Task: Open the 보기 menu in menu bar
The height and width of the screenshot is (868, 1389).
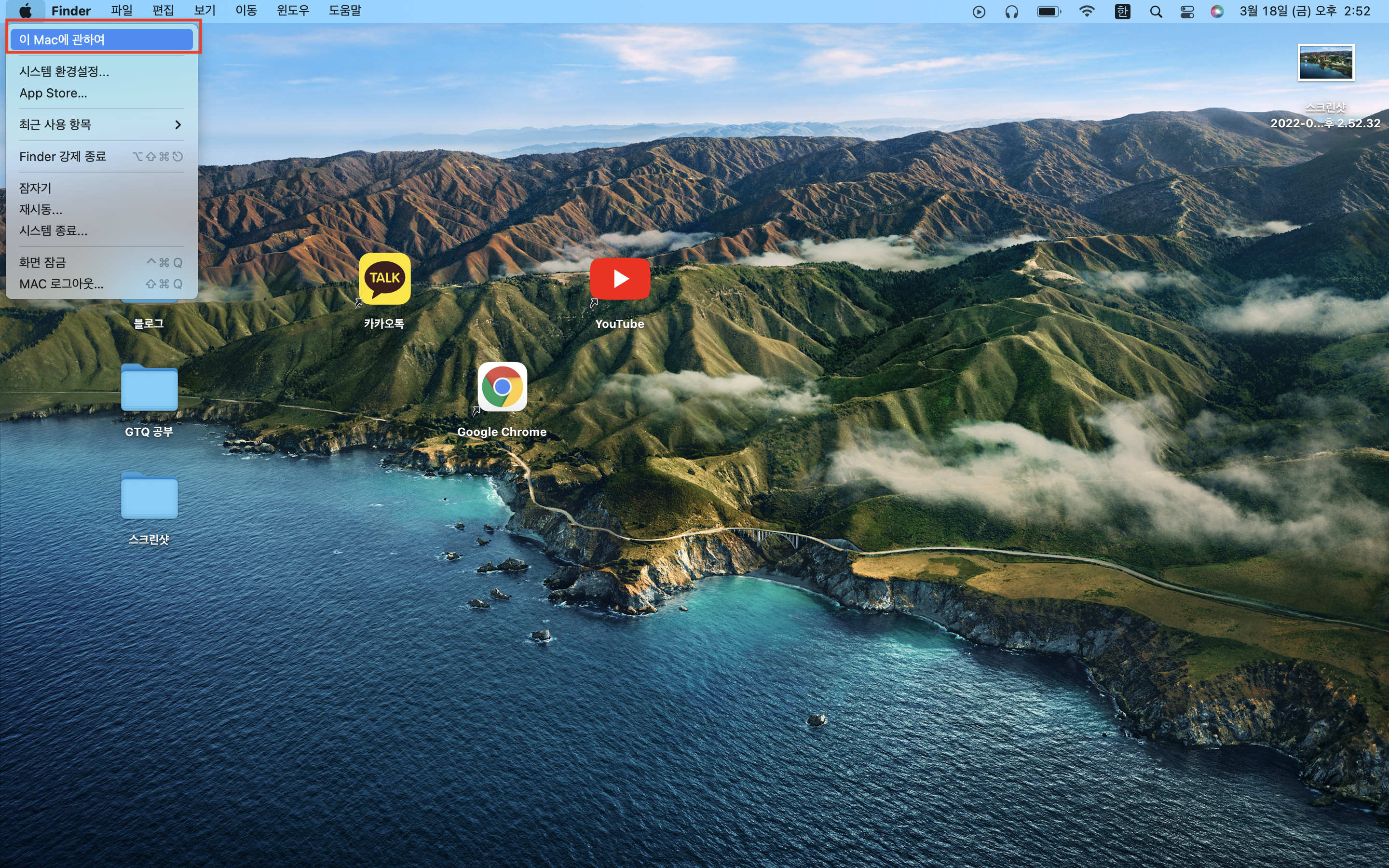Action: tap(204, 11)
